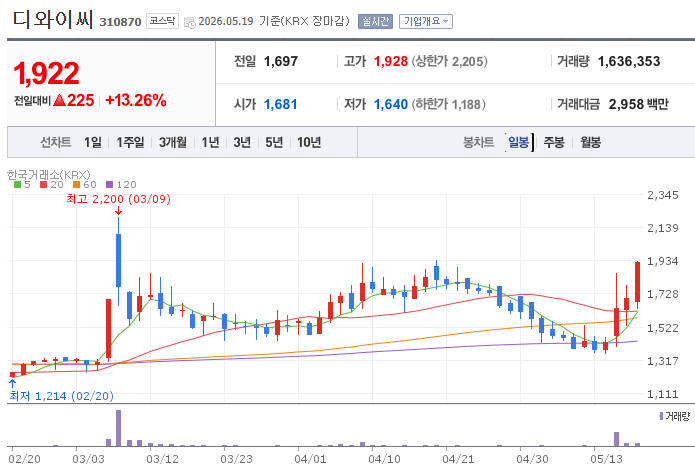
Task: Select the 5년 line chart tab
Action: (x=274, y=142)
